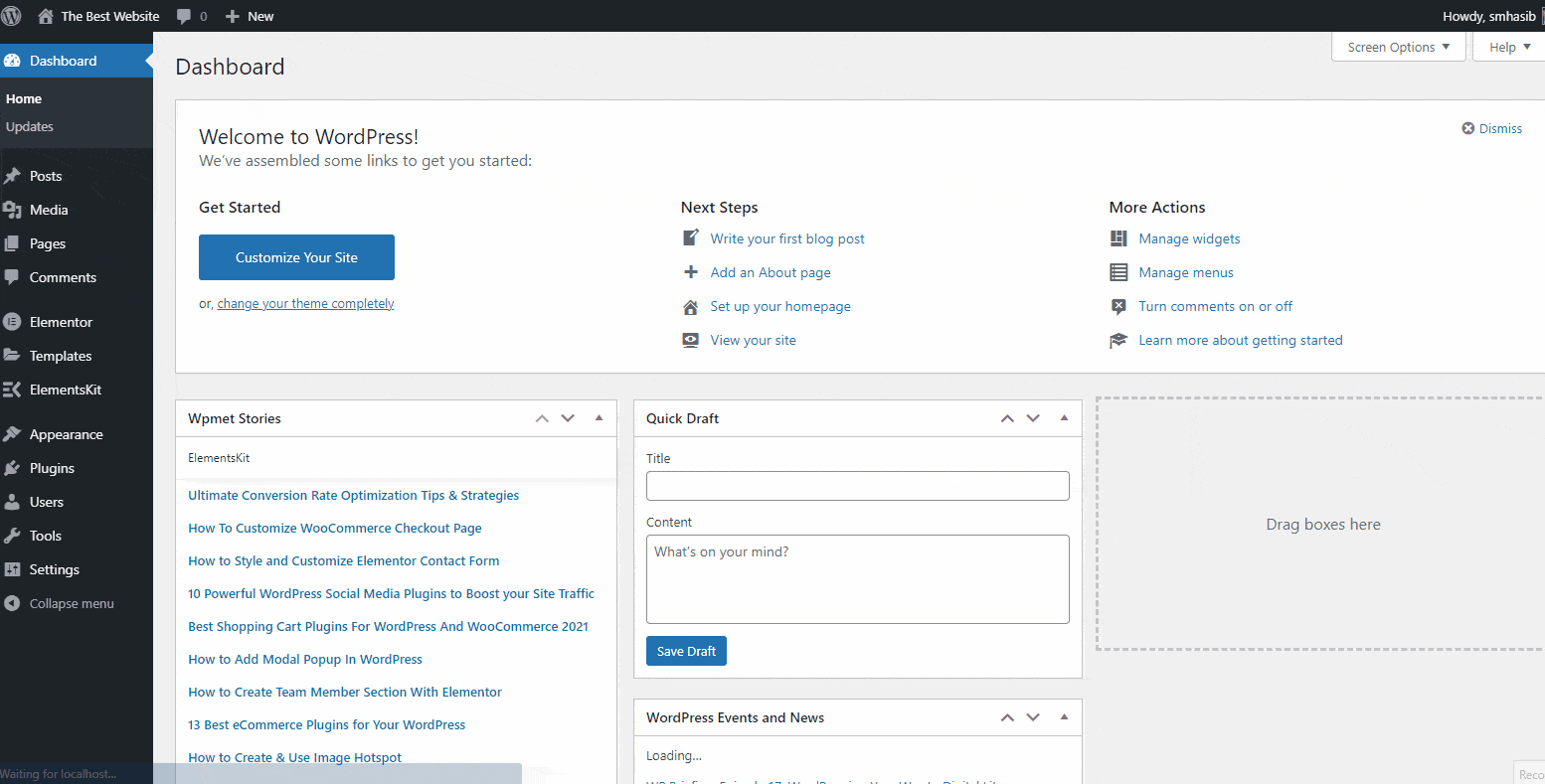Open the Settings menu label
The image size is (1545, 784).
click(55, 569)
